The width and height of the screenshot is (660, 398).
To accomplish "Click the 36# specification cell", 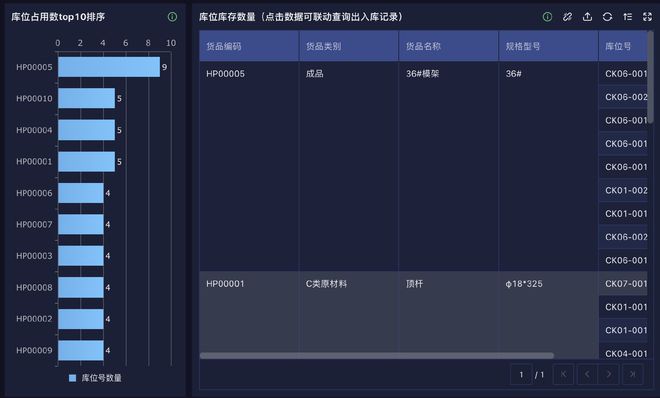I will 548,166.
